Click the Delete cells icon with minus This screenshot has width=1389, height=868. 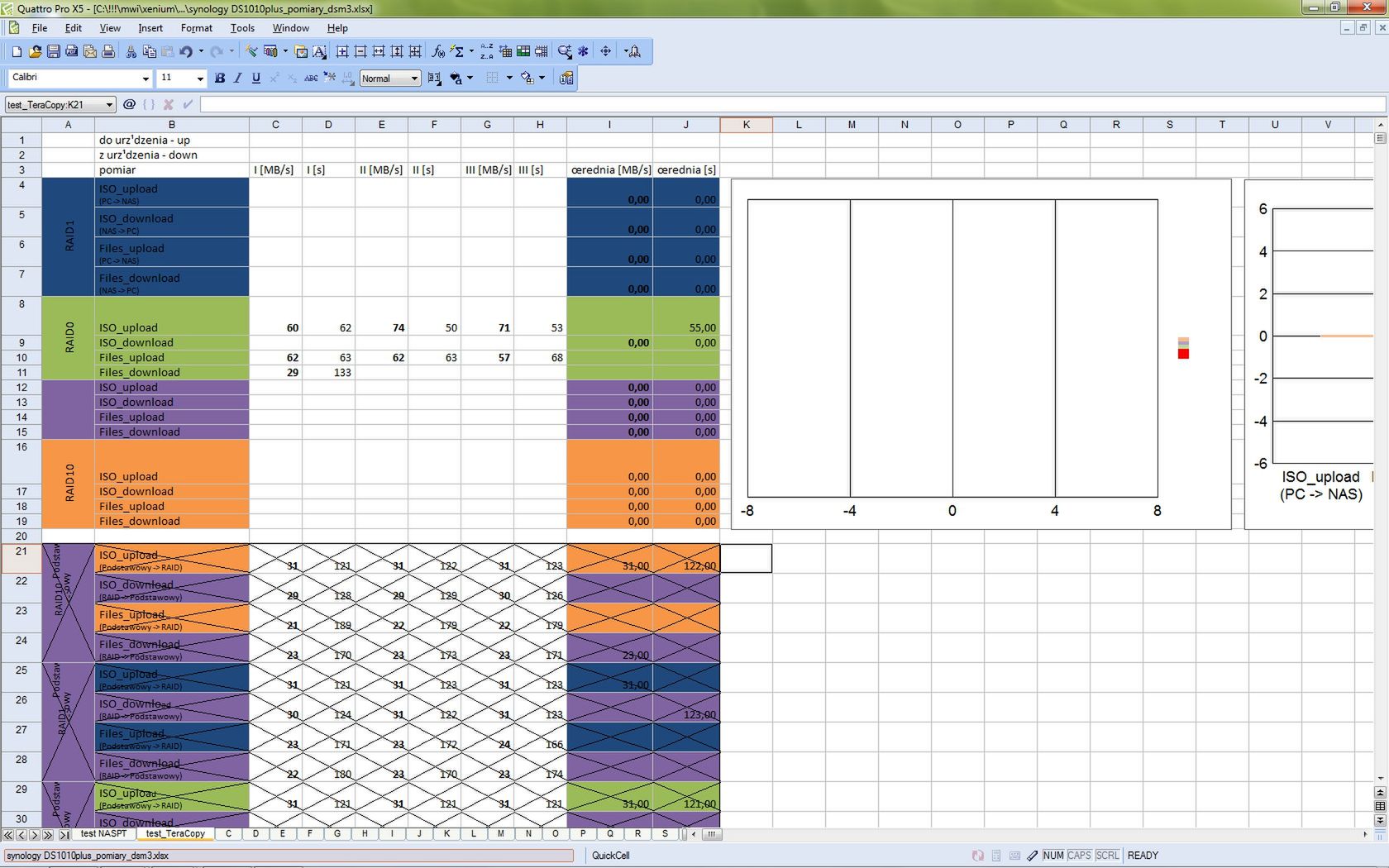(x=360, y=51)
